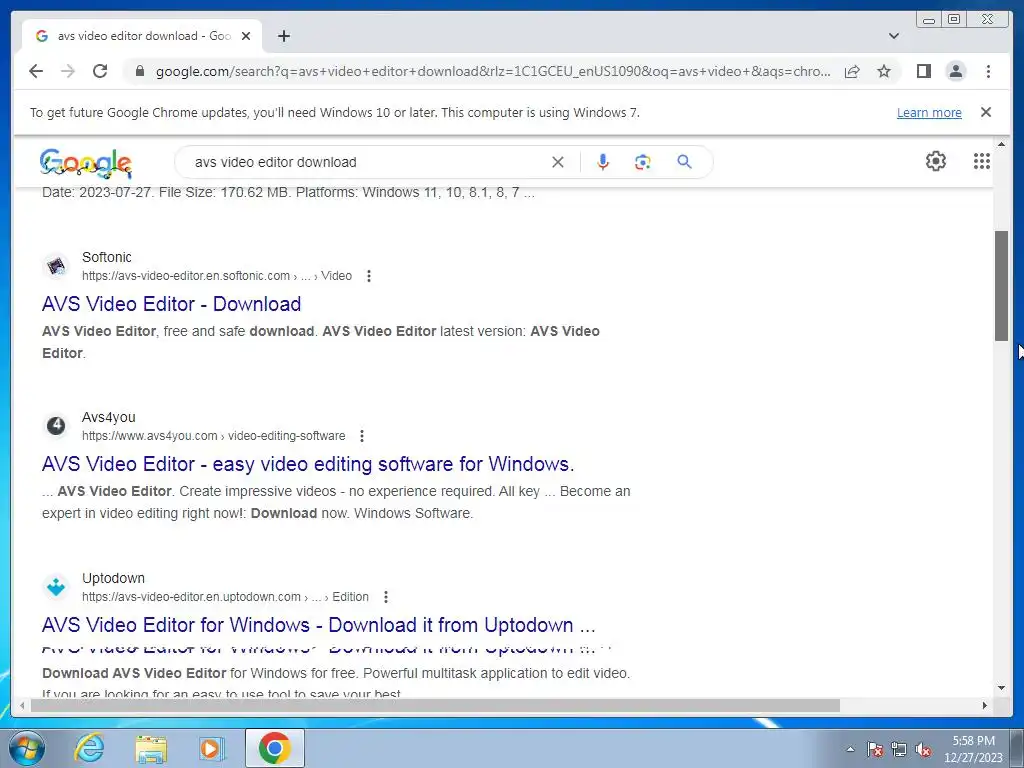Click the vertical scrollbar thumb
Viewport: 1024px width, 768px height.
click(x=1002, y=285)
